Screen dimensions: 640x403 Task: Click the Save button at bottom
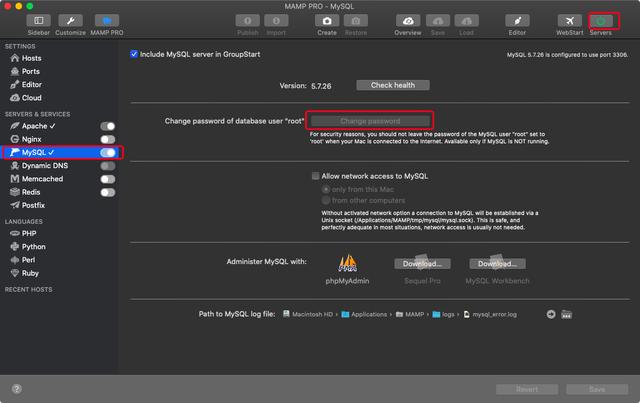[x=597, y=389]
